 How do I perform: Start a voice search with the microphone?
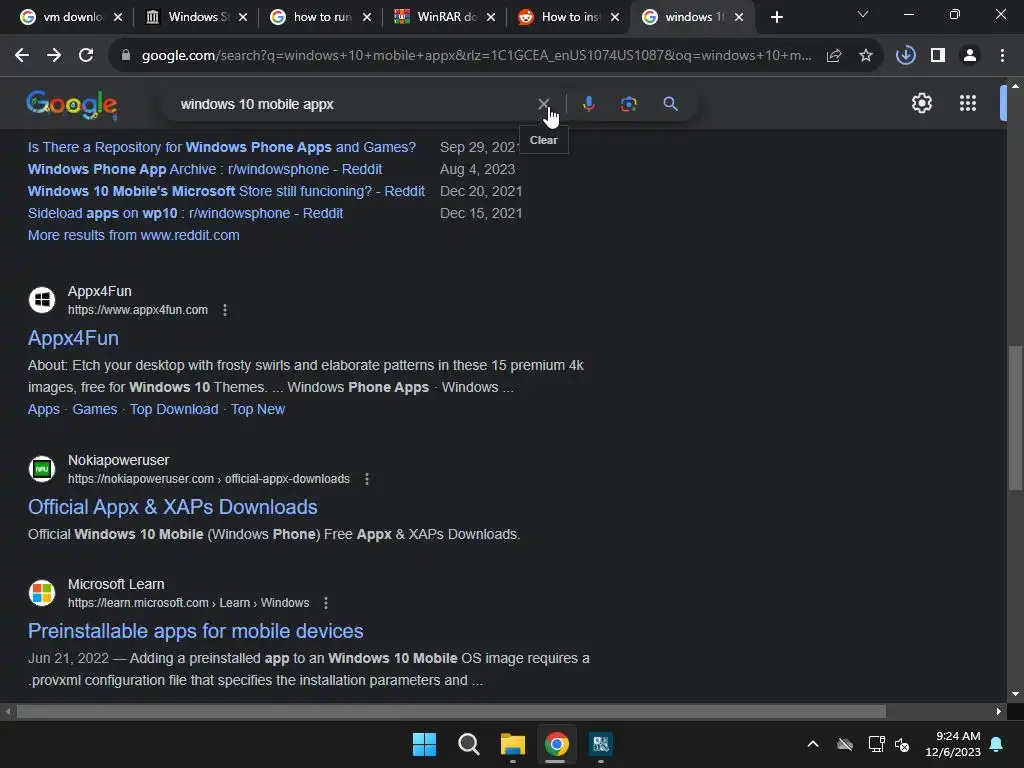588,104
